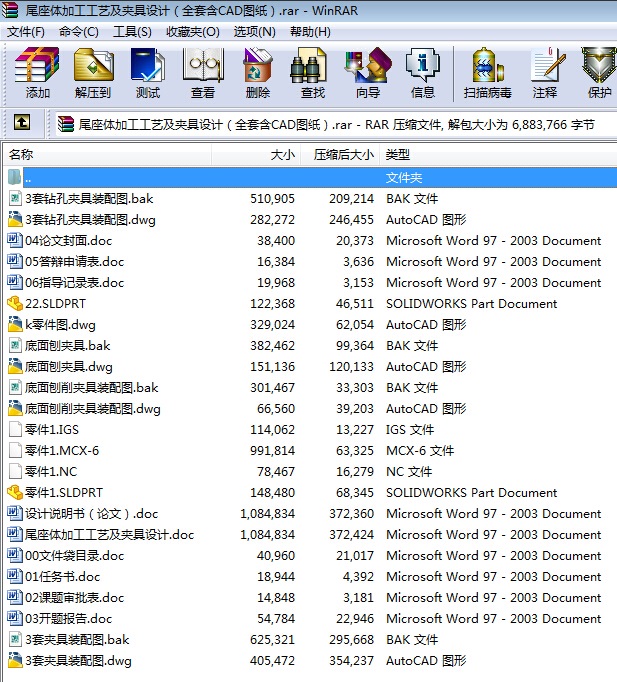Open the 文件(F) menu
This screenshot has width=617, height=682.
[x=26, y=32]
